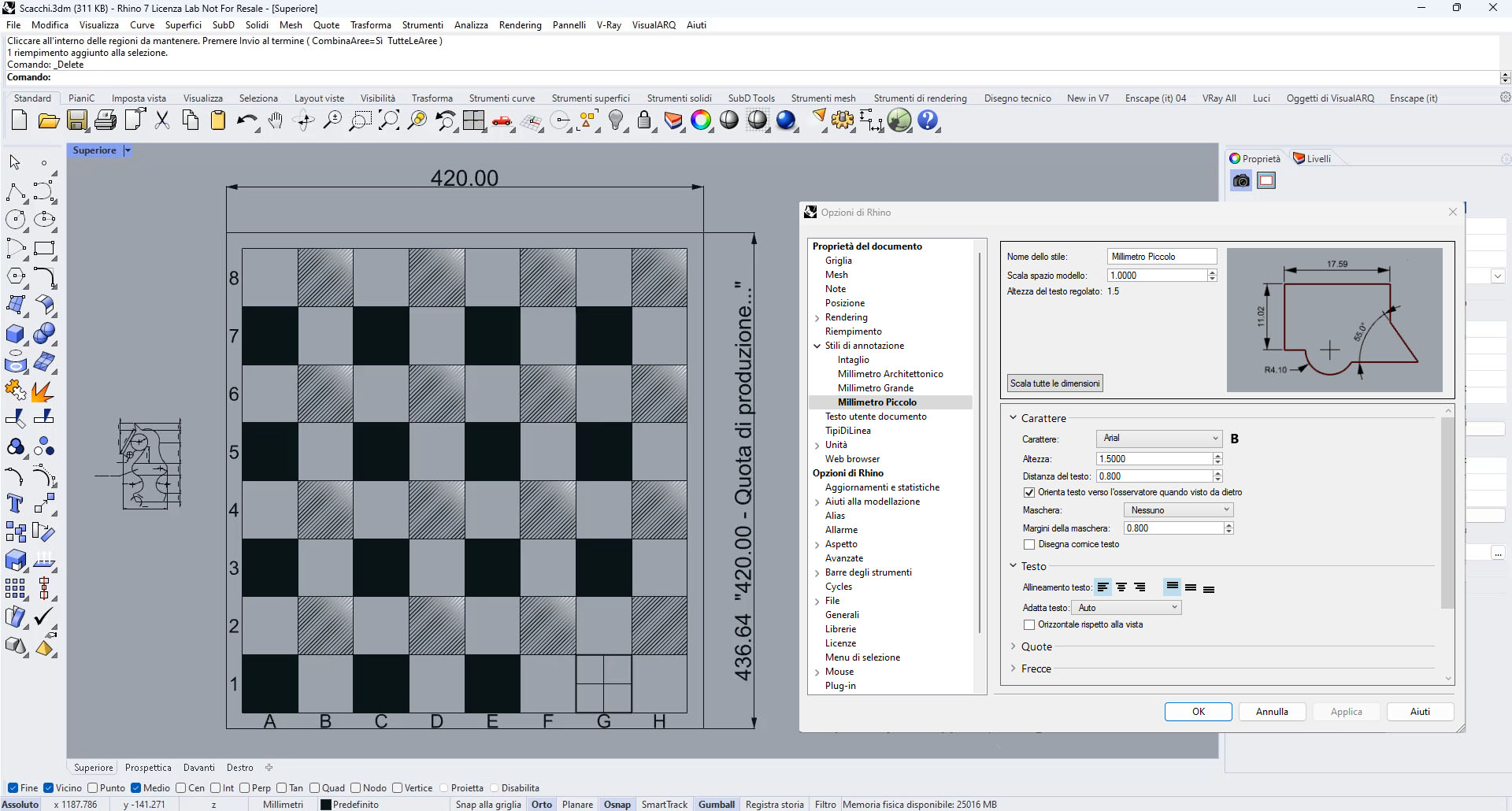Viewport: 1512px width, 811px height.
Task: Enable the Punto osnap checkbox
Action: tap(92, 787)
